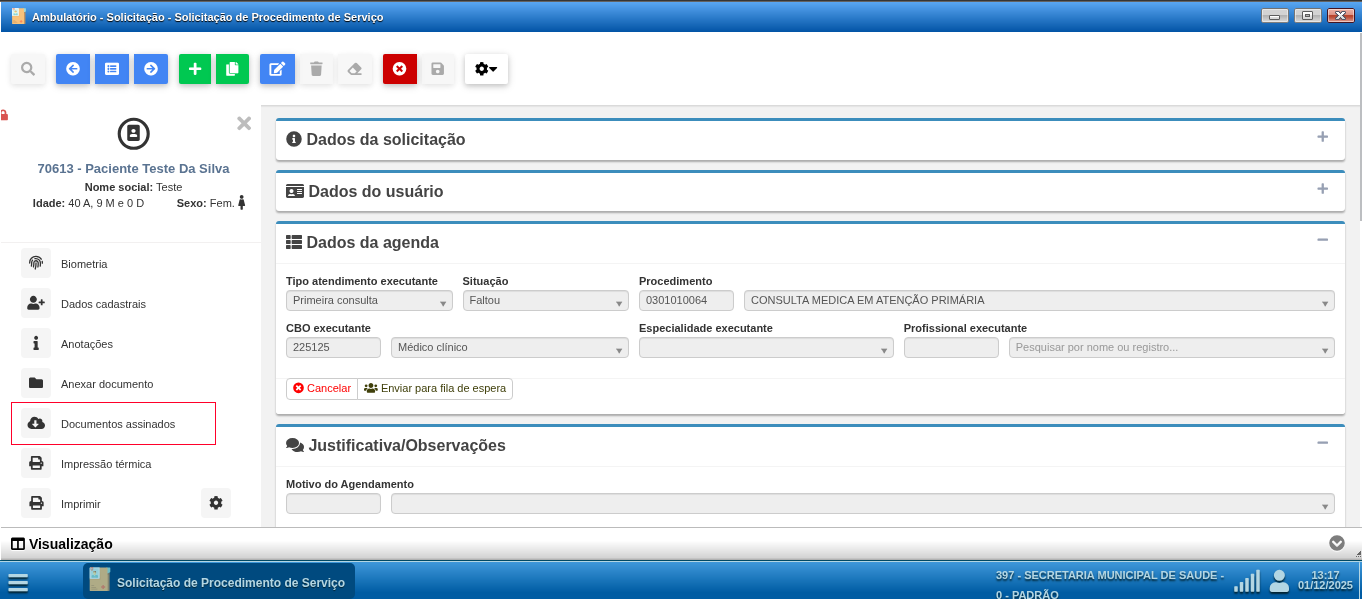Open the Situação dropdown showing Faltou
This screenshot has width=1362, height=599.
545,300
